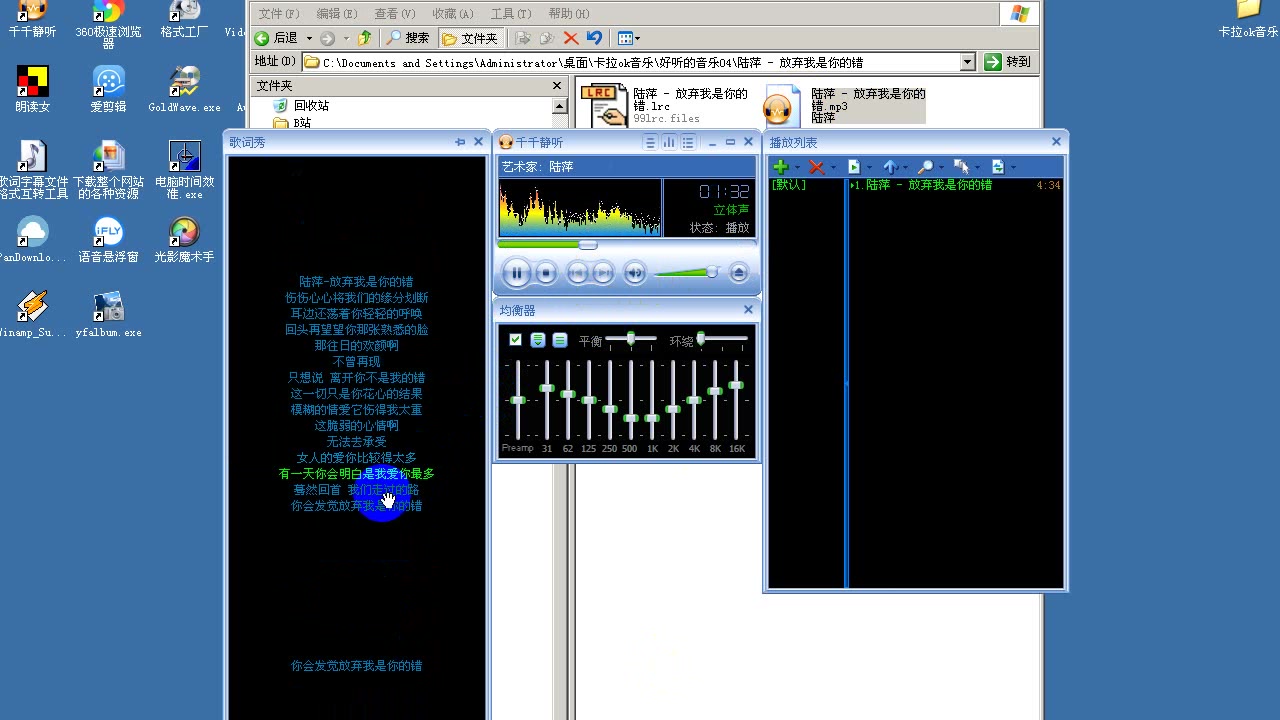
Task: Expand the delete dropdown arrow in playlist
Action: tap(833, 168)
